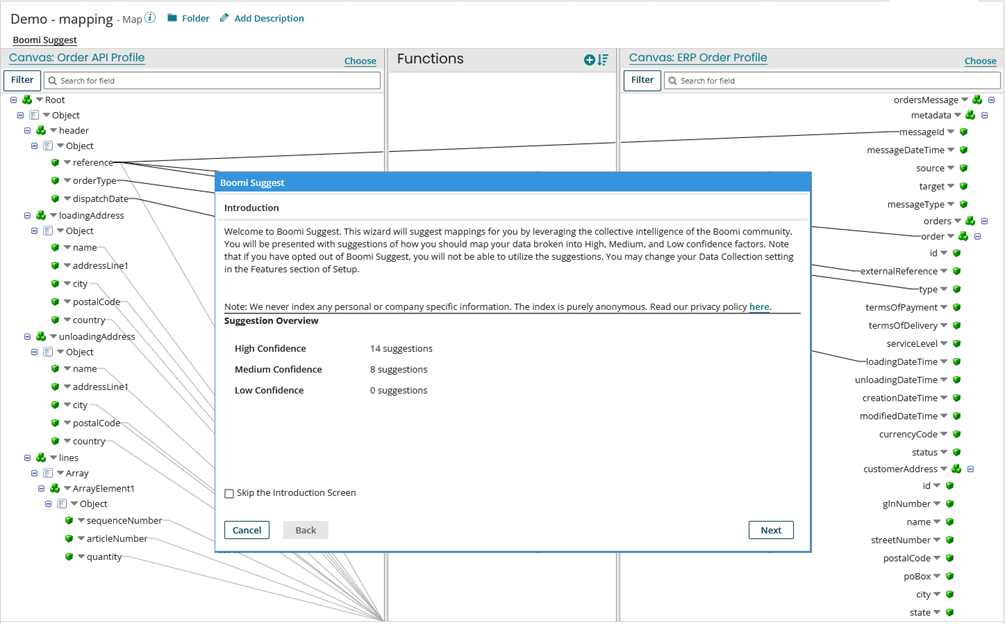Click the green cube icon beside messageId
This screenshot has height=624, width=1005.
click(963, 132)
